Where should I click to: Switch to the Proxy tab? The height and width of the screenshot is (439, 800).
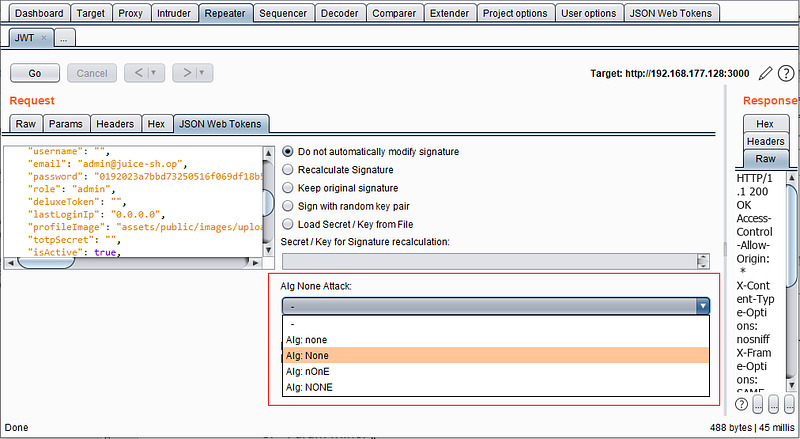tap(131, 13)
